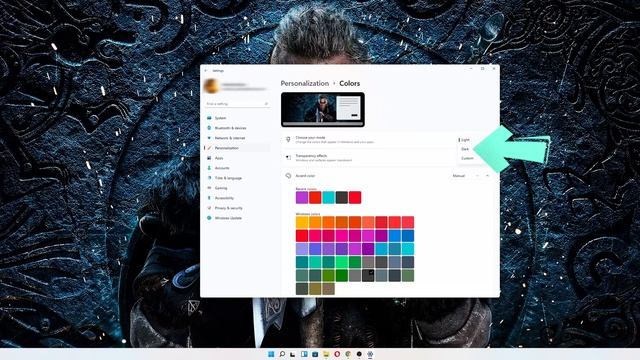Click the user profile avatar
640x360 pixels.
click(x=211, y=86)
